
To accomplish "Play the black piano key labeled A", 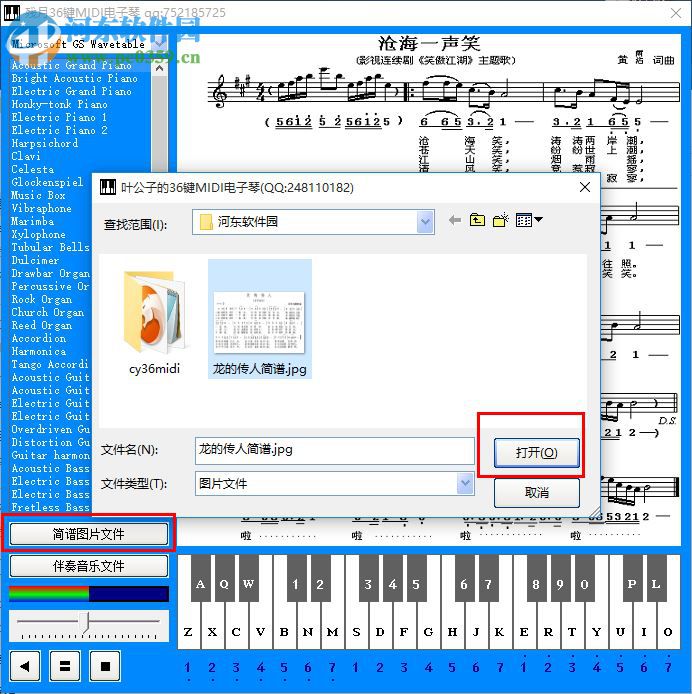I will [201, 578].
